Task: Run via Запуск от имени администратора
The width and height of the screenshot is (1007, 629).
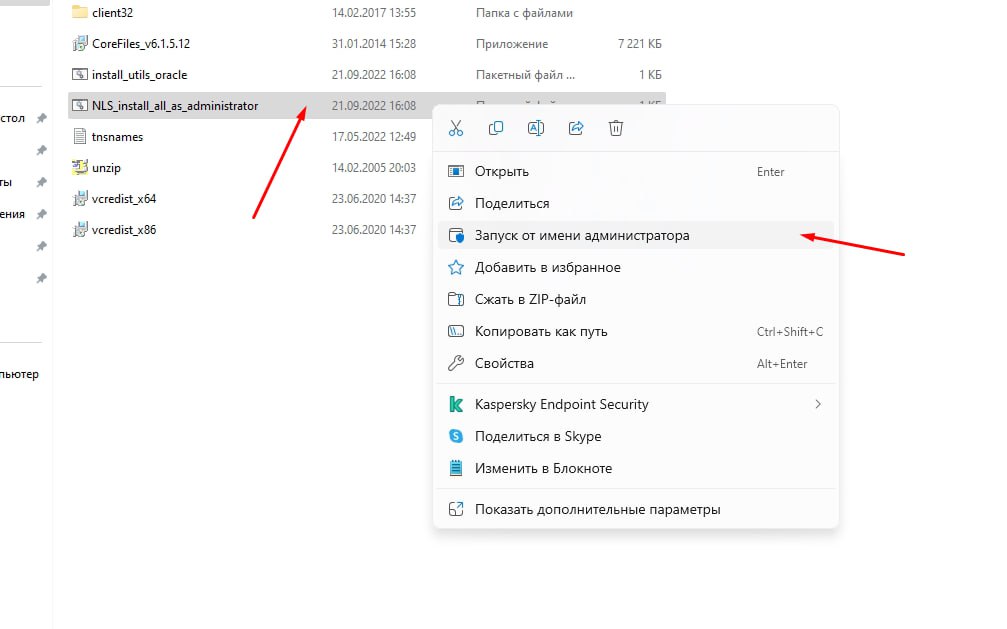Action: (x=635, y=236)
